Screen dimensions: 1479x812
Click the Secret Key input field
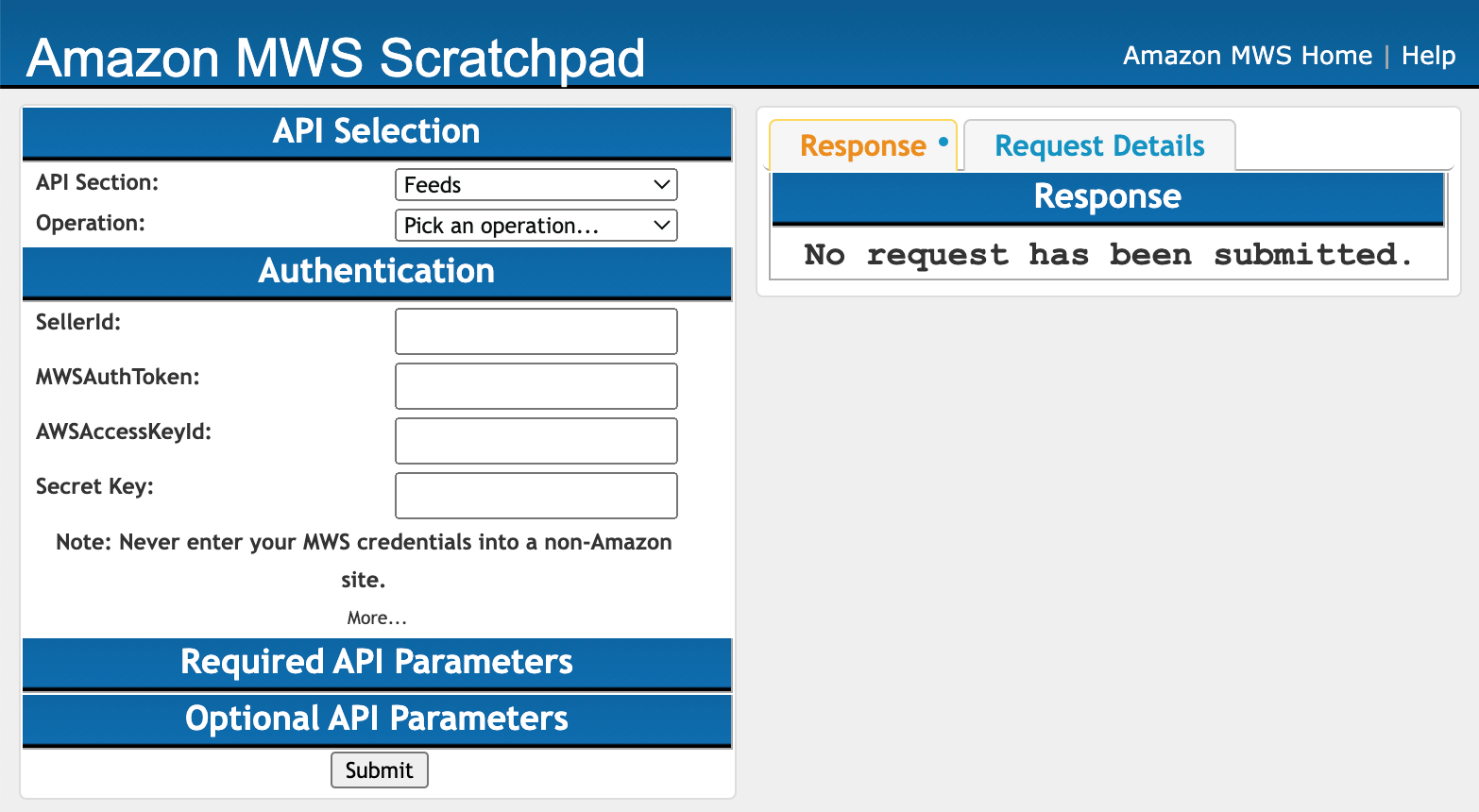535,496
